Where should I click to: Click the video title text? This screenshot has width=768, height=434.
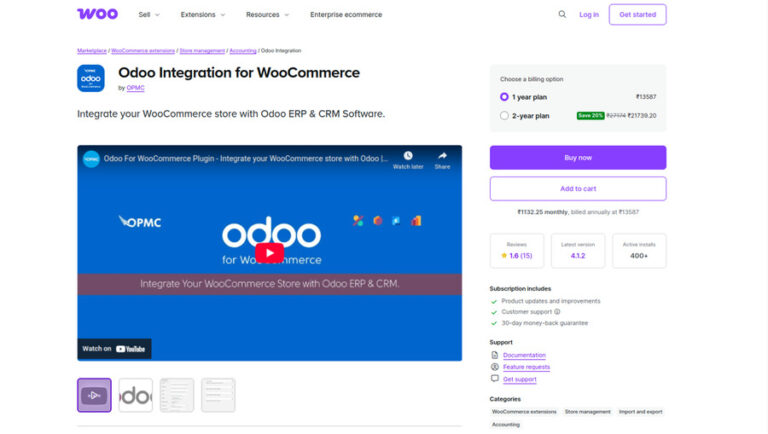tap(245, 159)
